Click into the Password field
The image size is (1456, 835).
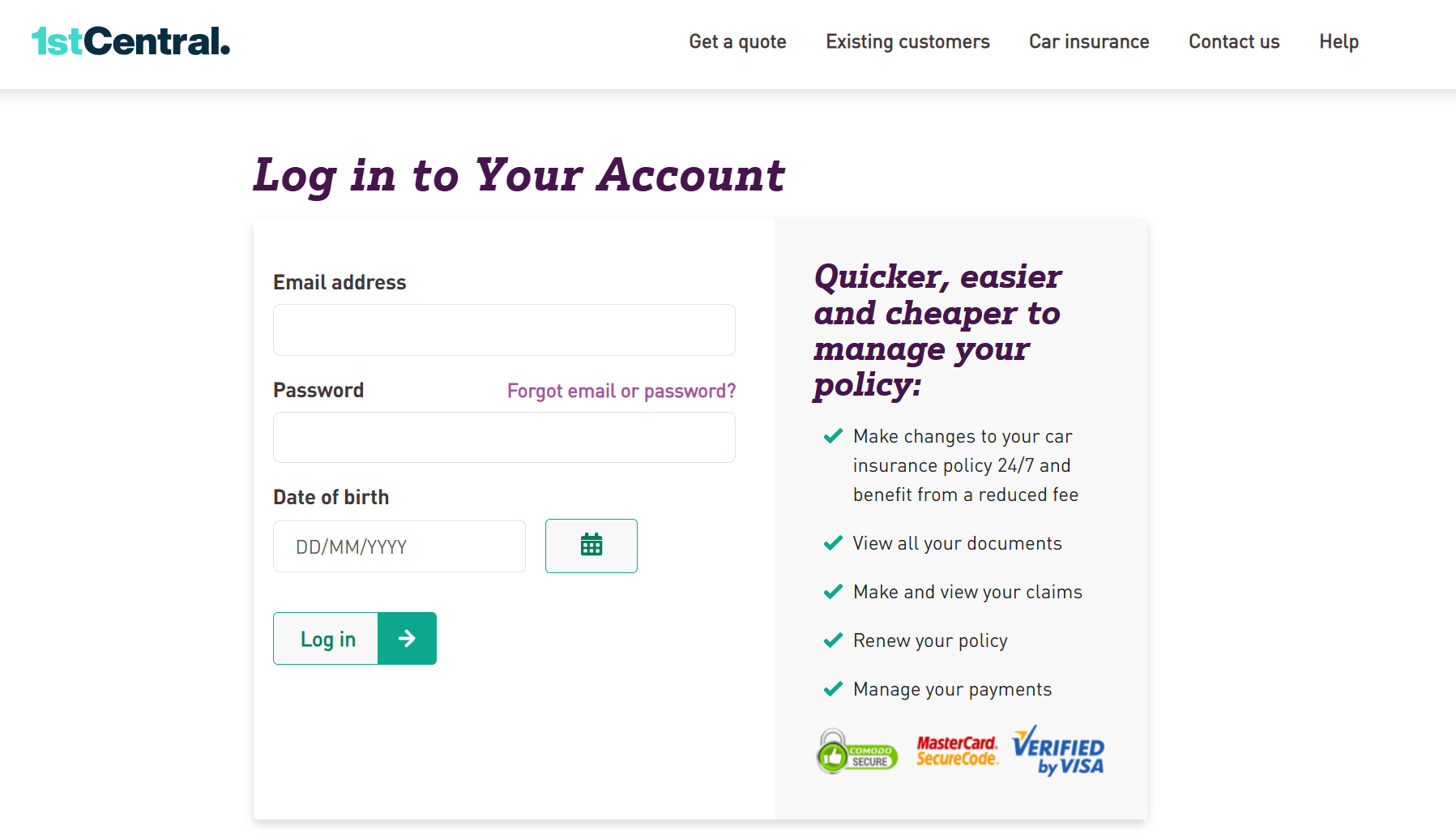[x=504, y=438]
